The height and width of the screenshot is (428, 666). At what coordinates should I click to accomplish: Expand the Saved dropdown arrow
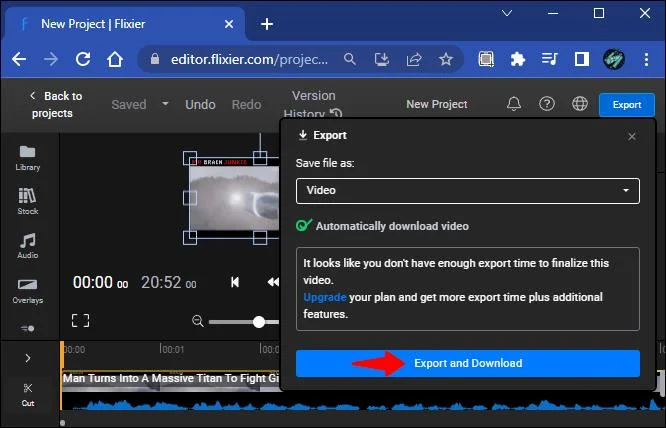[x=165, y=104]
